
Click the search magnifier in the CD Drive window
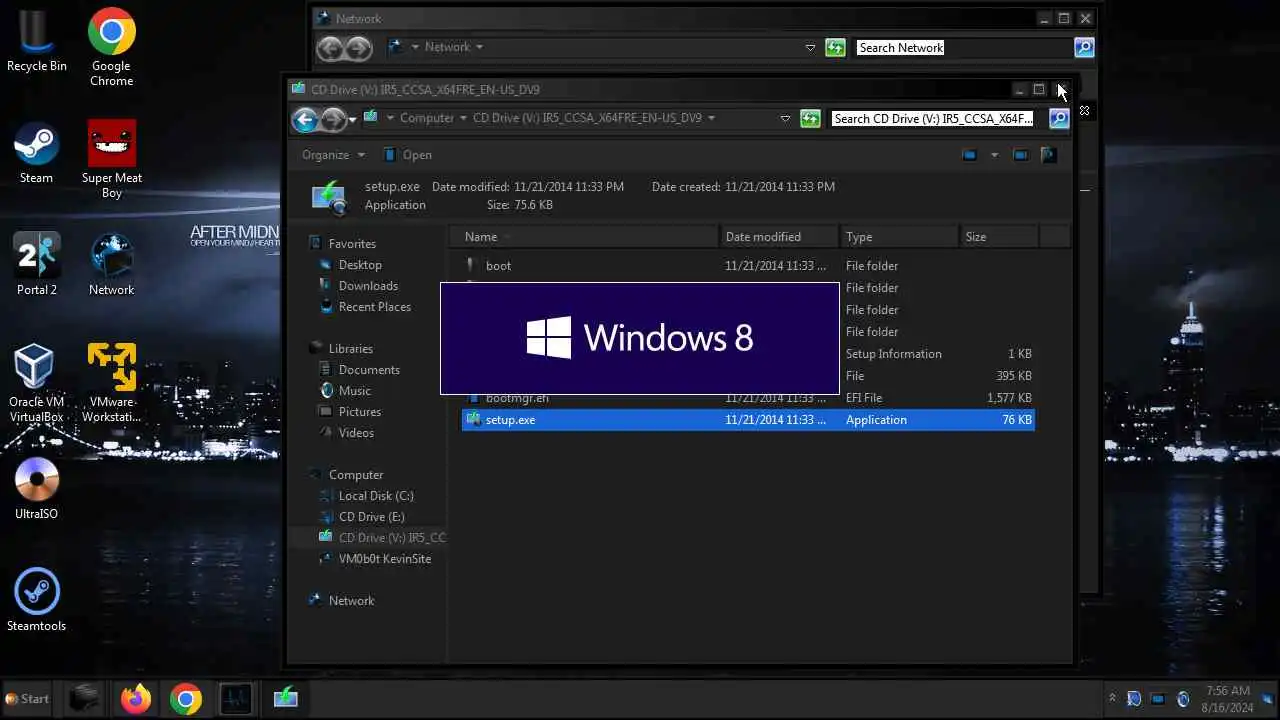[x=1058, y=118]
